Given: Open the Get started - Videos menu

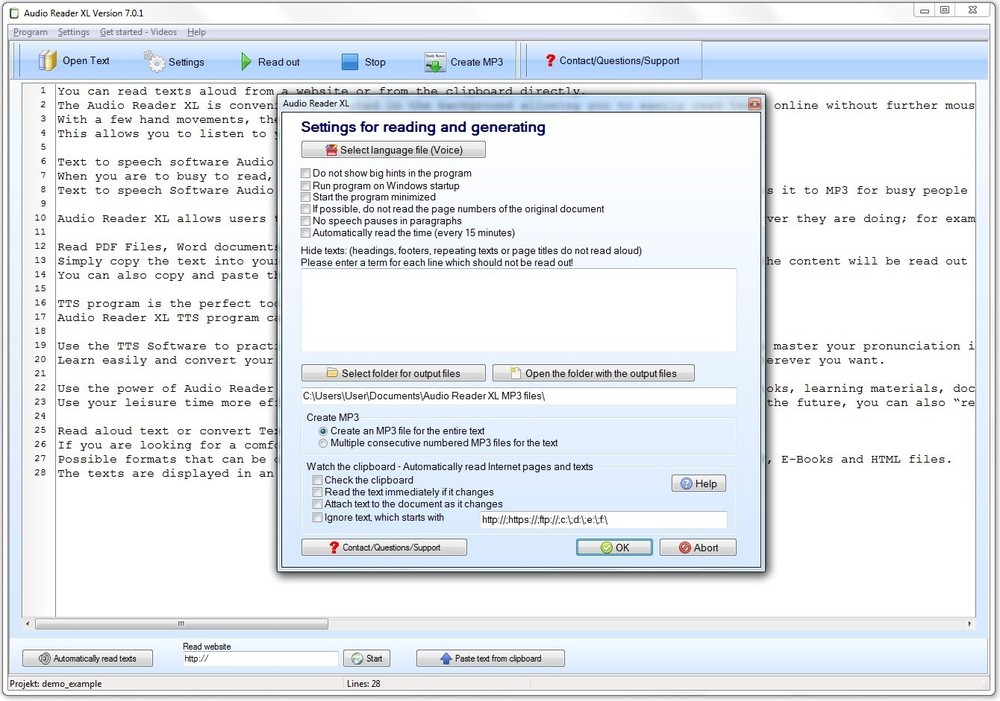Looking at the screenshot, I should pos(138,31).
